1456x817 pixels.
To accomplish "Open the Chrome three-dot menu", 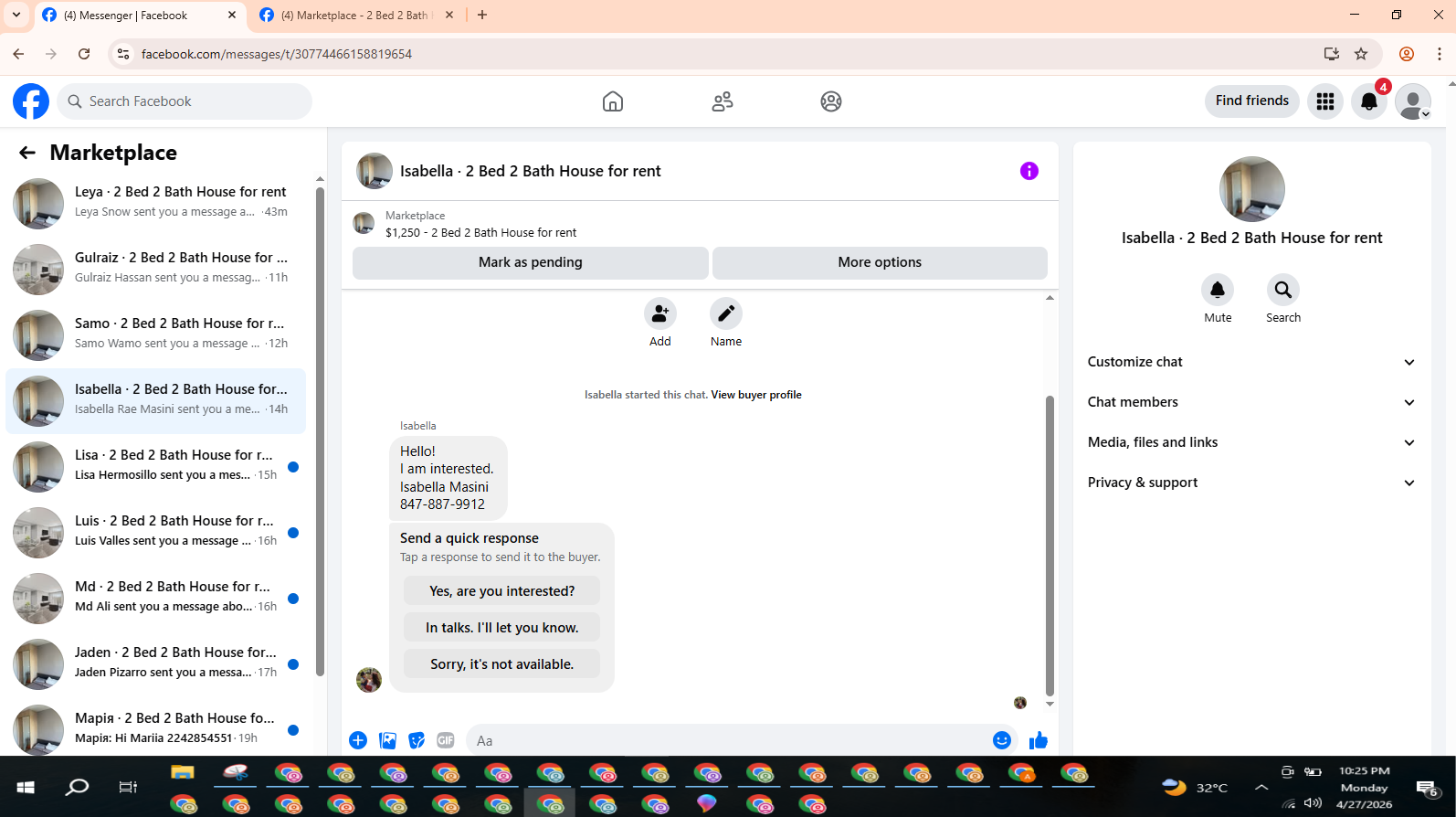I will [x=1440, y=54].
